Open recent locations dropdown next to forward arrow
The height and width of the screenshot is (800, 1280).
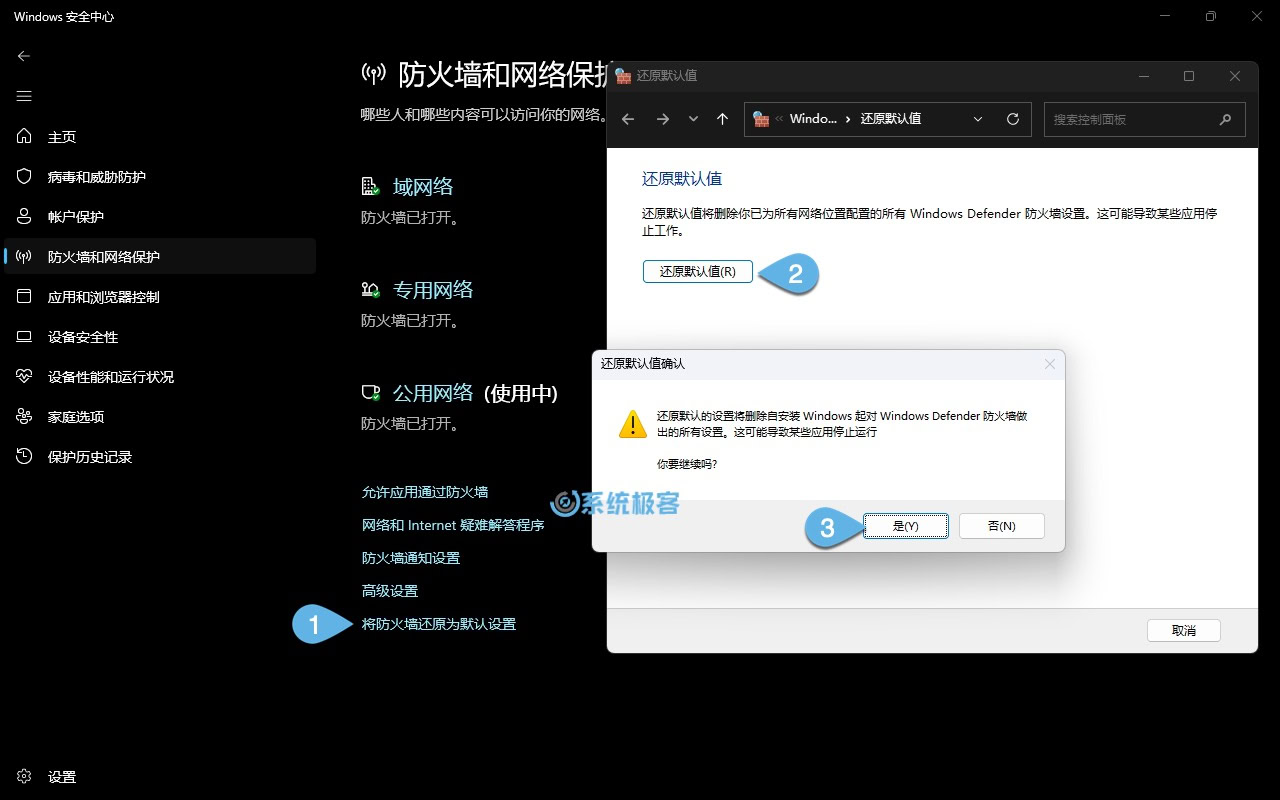point(693,119)
